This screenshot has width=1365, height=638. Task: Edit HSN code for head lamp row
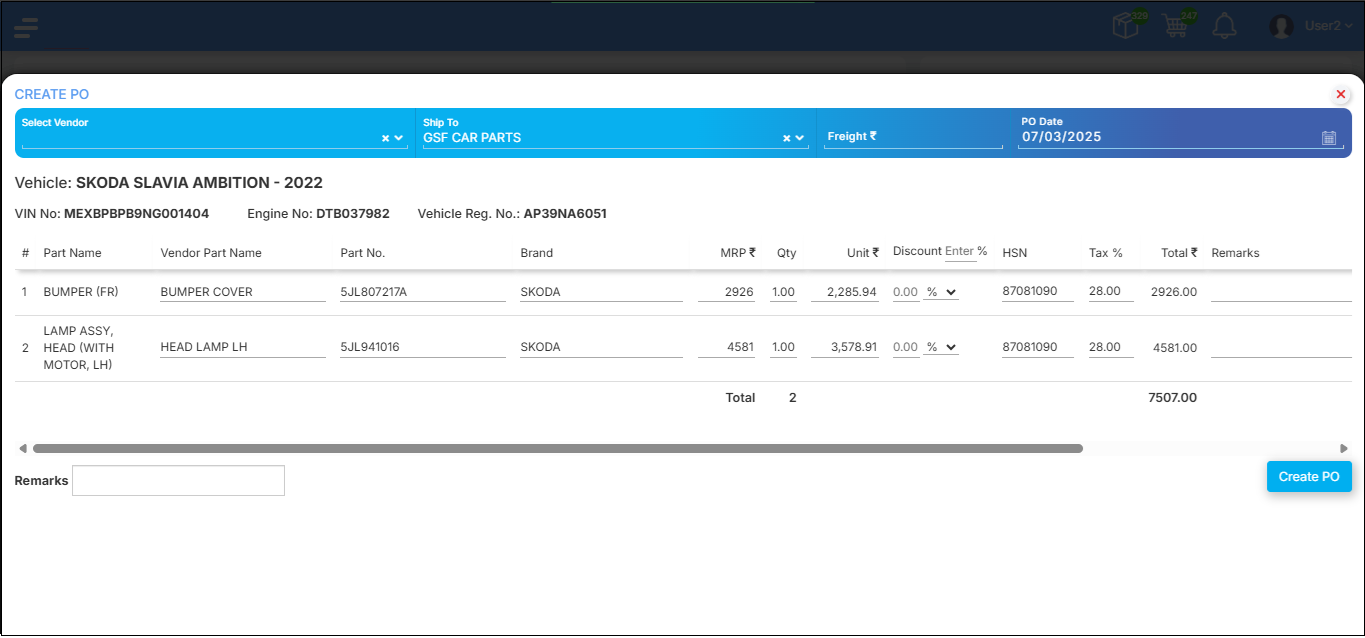coord(1038,347)
